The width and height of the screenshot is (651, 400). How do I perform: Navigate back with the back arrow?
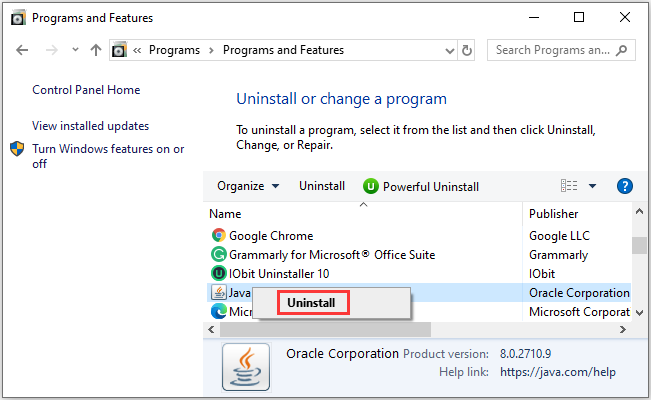click(23, 50)
